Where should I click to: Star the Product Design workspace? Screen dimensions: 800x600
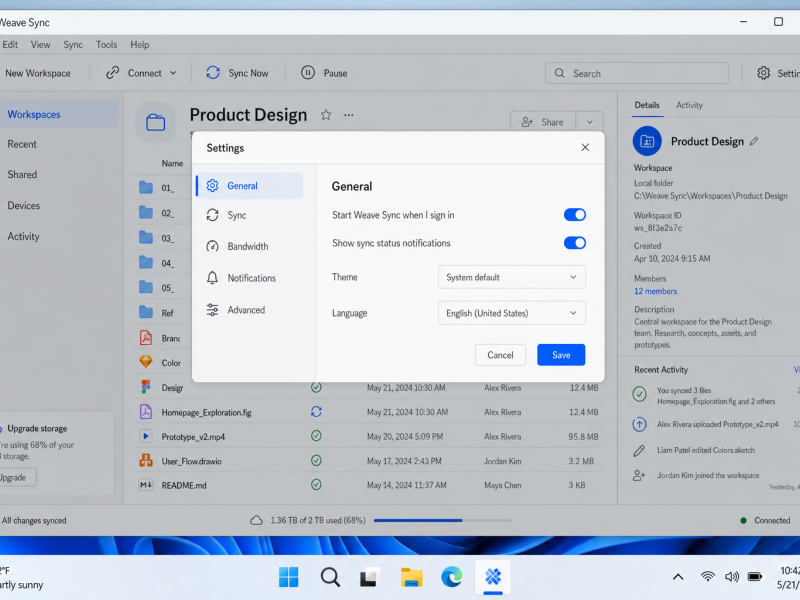tap(326, 115)
